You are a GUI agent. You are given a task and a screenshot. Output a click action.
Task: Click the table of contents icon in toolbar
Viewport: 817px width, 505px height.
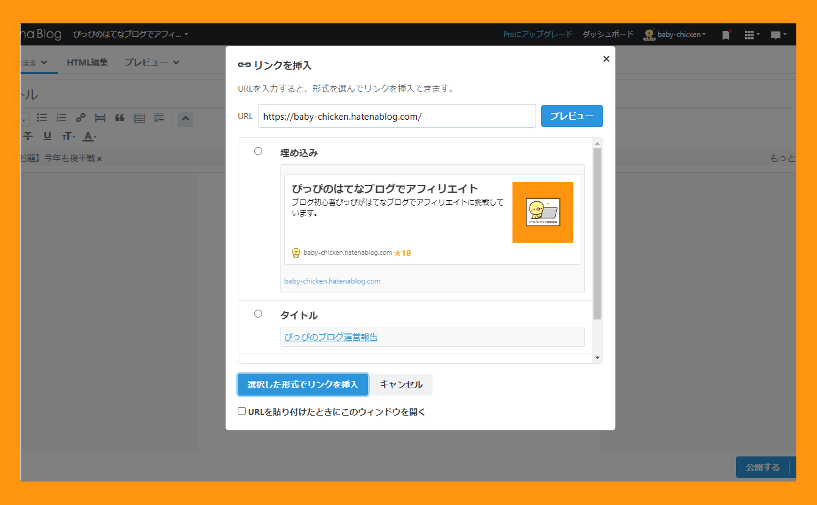[x=139, y=118]
